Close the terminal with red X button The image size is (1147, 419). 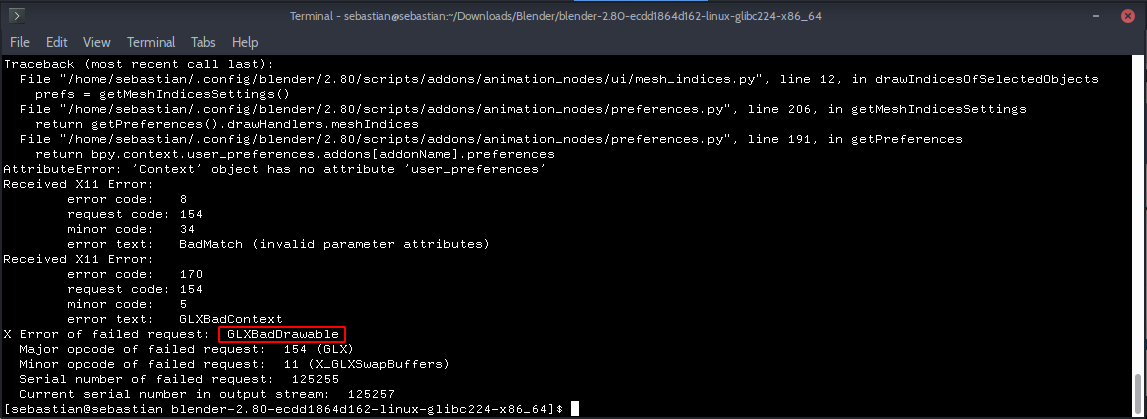[x=1127, y=15]
